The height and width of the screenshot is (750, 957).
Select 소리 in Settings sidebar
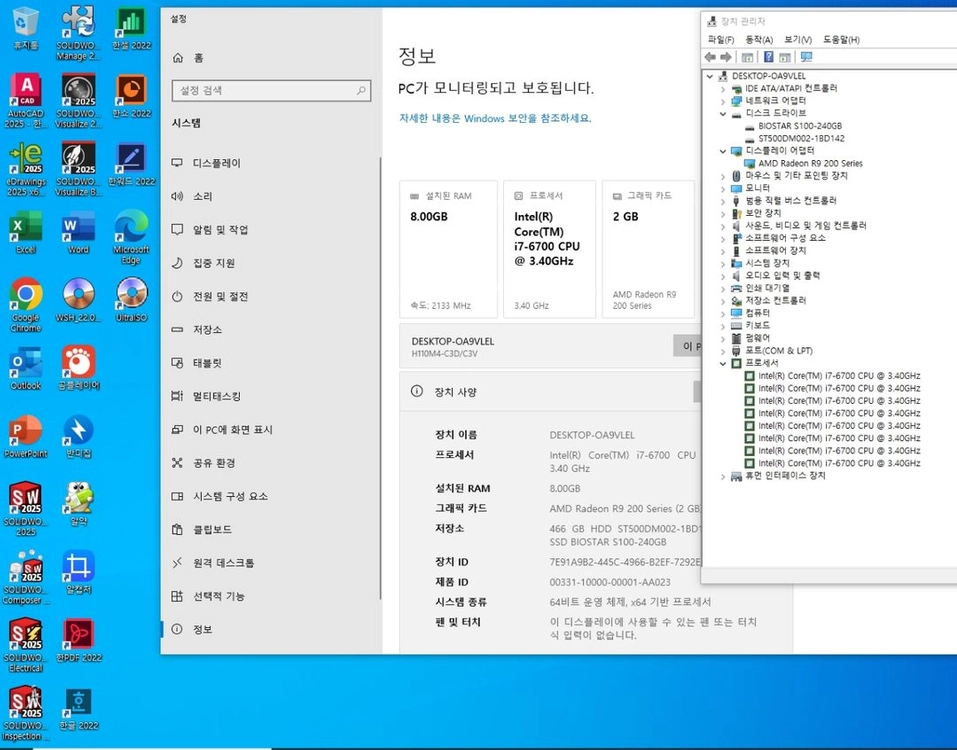[271, 196]
